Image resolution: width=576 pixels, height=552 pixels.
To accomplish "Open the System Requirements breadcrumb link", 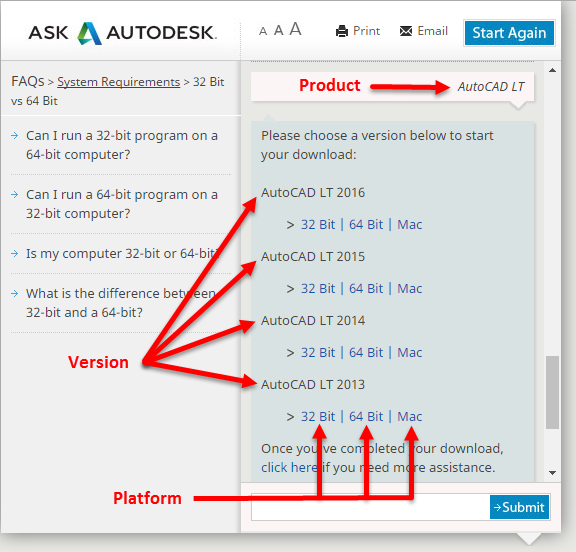I will click(119, 82).
